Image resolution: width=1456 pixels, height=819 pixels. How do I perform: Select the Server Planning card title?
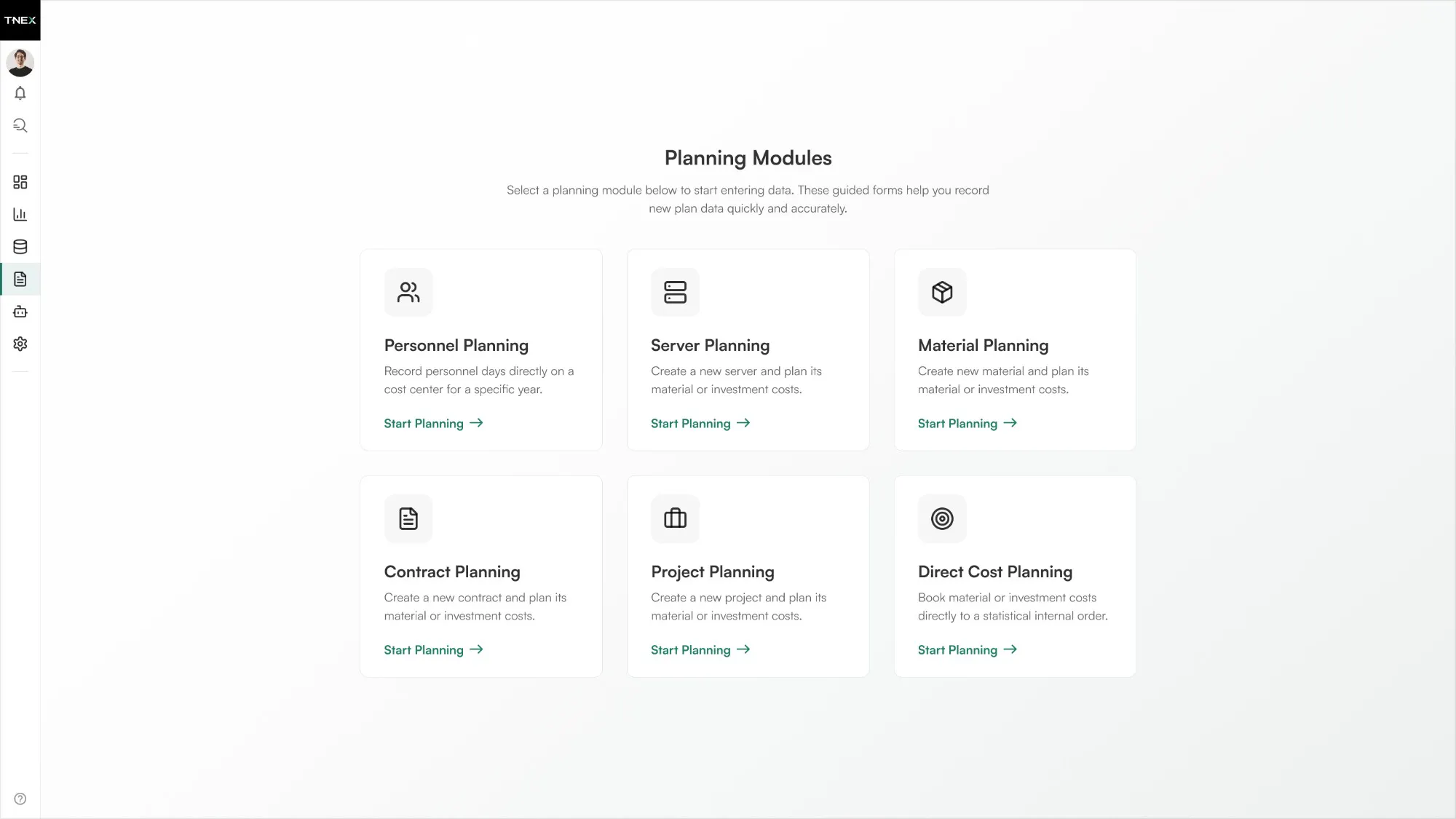[710, 346]
